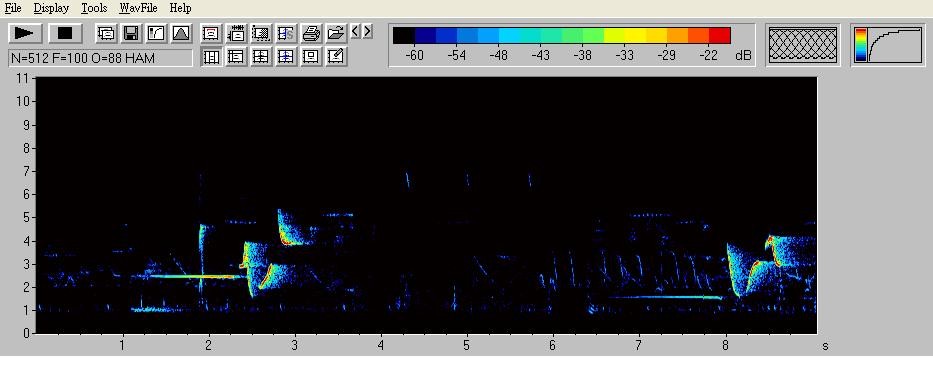
Task: Click the pencil edit annotation icon
Action: pos(336,57)
